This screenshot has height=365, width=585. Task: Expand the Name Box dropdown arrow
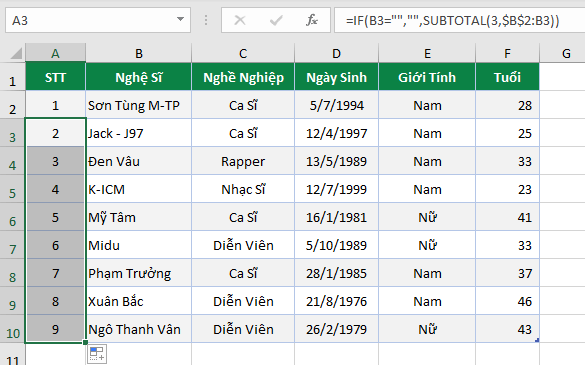[181, 19]
